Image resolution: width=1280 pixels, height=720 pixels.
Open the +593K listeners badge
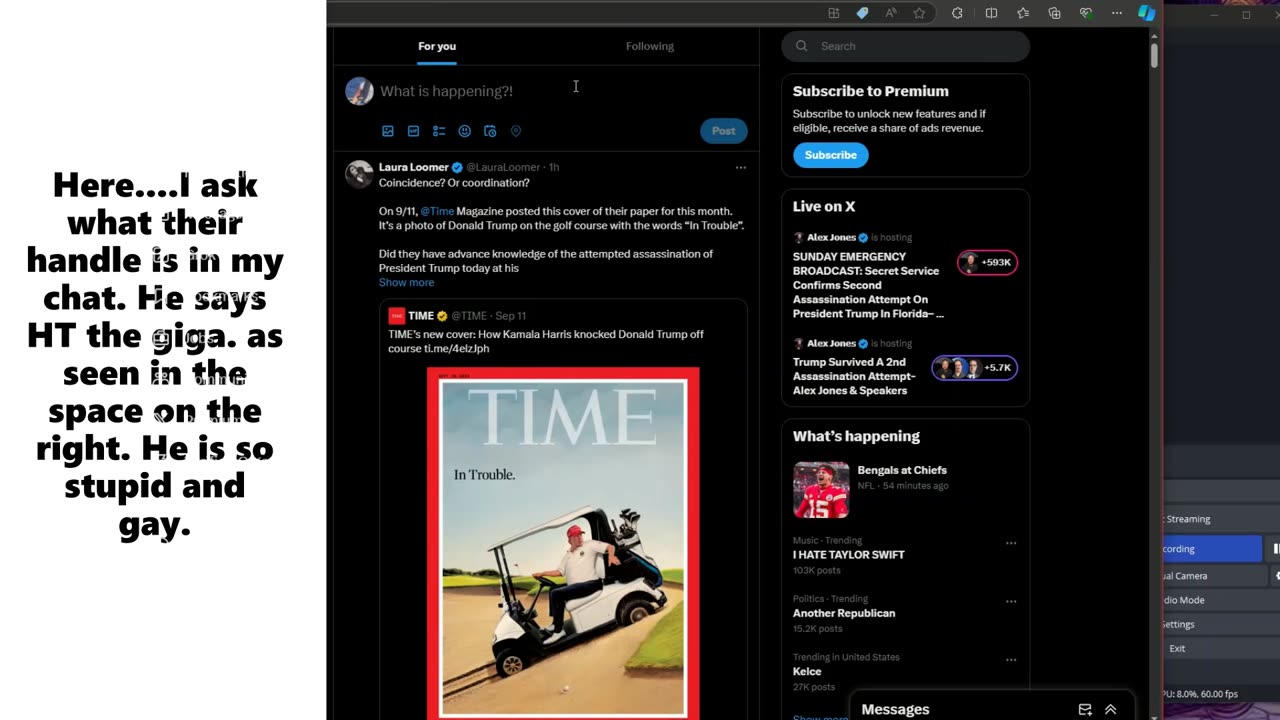coord(987,262)
